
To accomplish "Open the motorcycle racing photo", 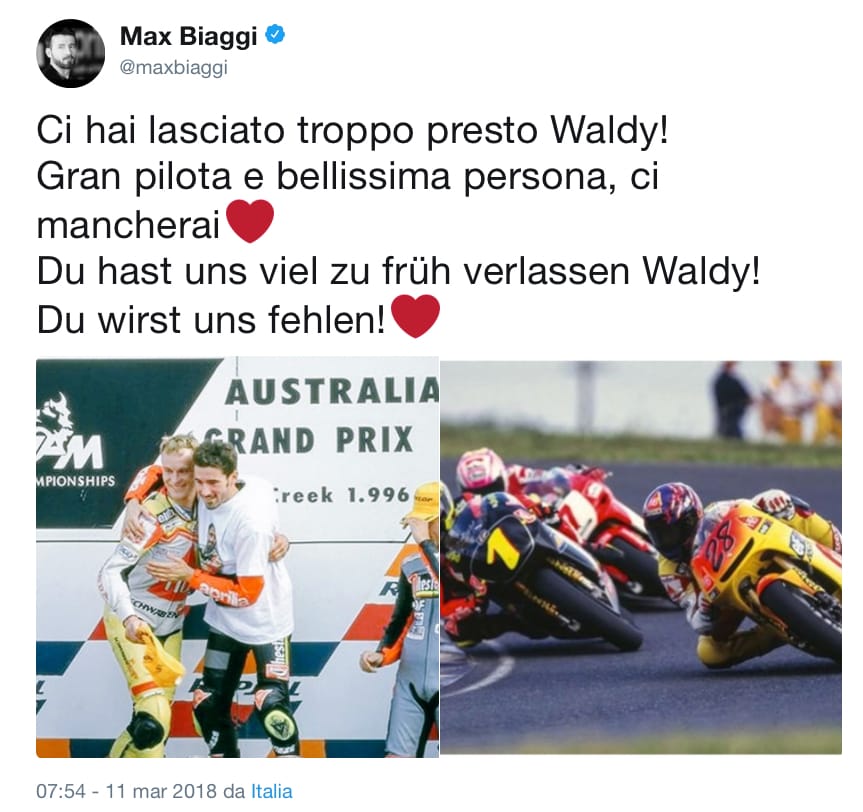I will tap(641, 557).
